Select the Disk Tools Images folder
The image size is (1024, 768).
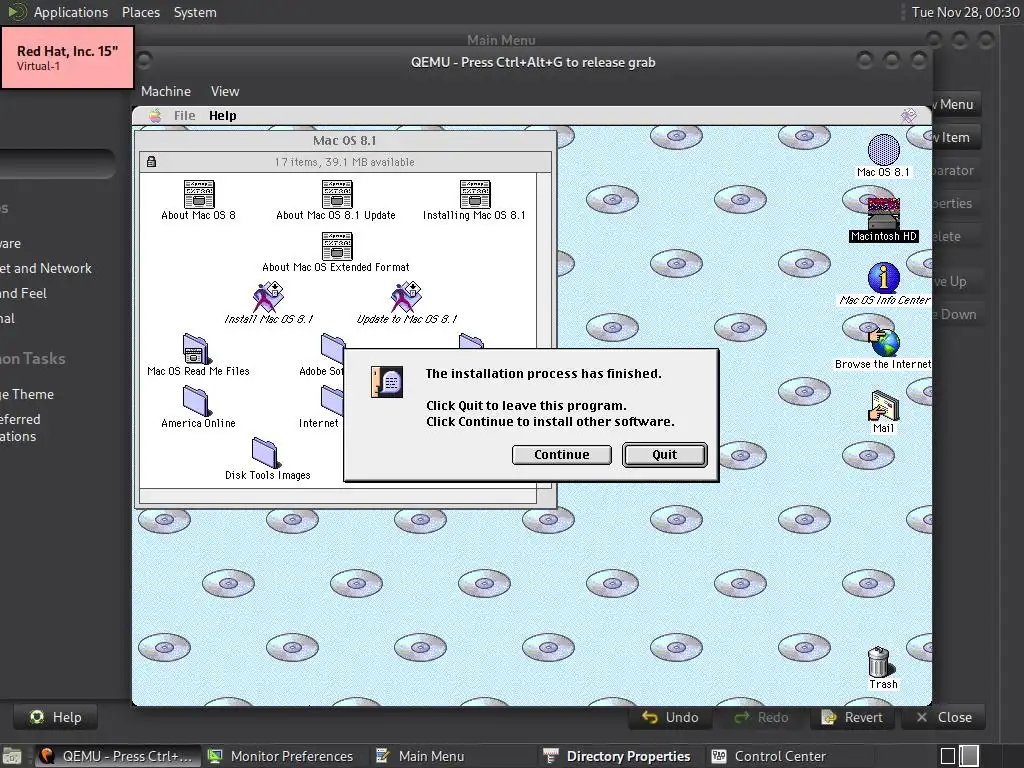[265, 453]
